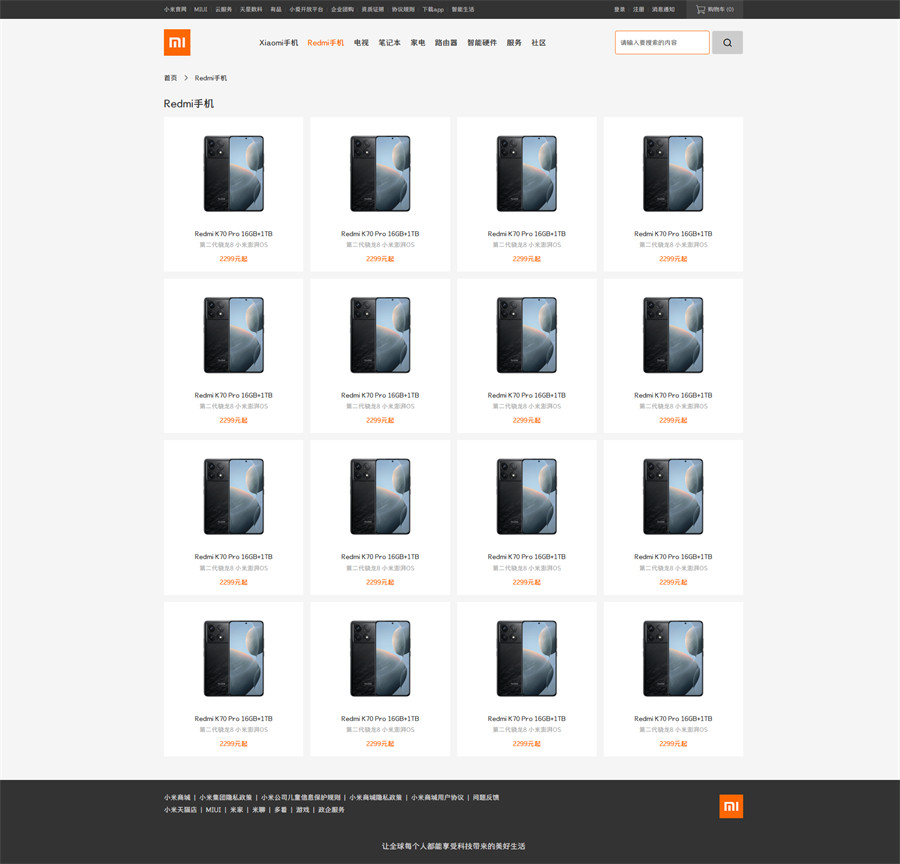
Task: Click the magnifier search button
Action: coord(727,43)
